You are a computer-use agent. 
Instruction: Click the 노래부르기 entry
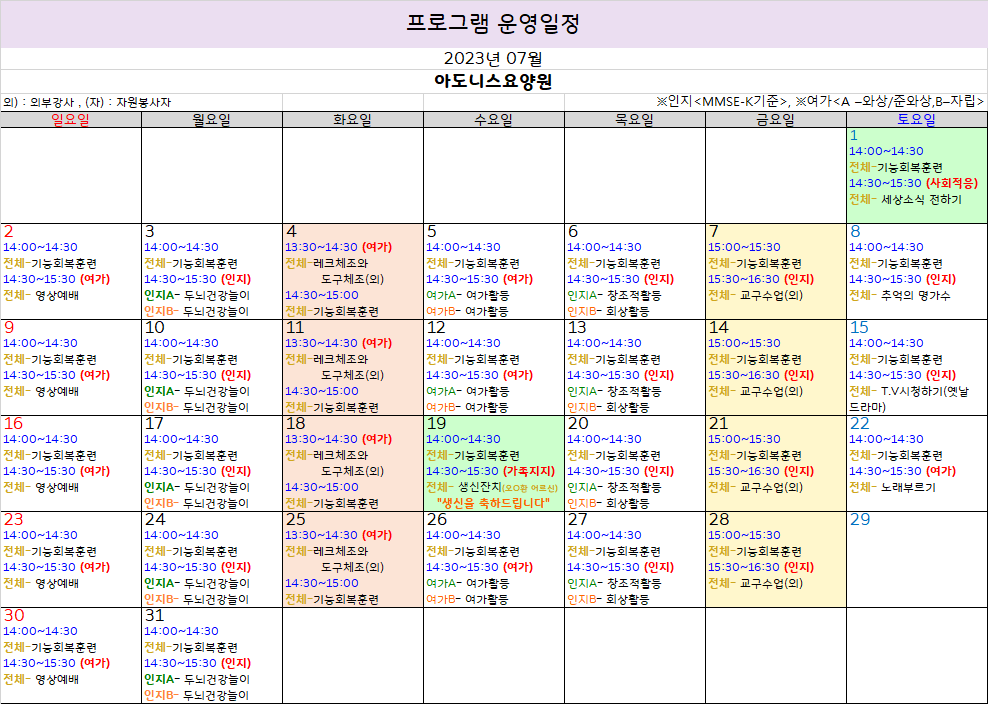[909, 488]
